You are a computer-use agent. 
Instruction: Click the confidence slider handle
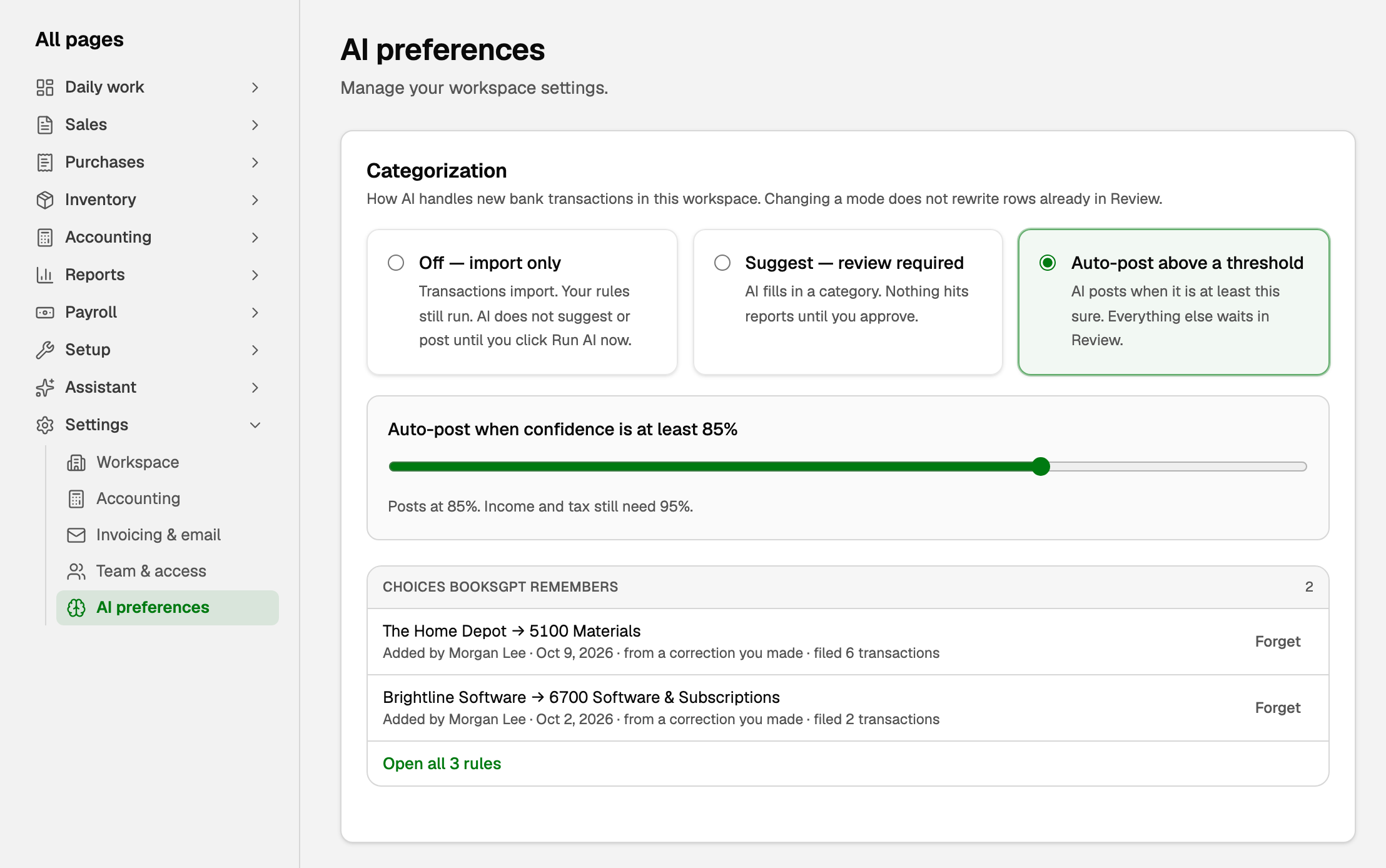tap(1041, 467)
